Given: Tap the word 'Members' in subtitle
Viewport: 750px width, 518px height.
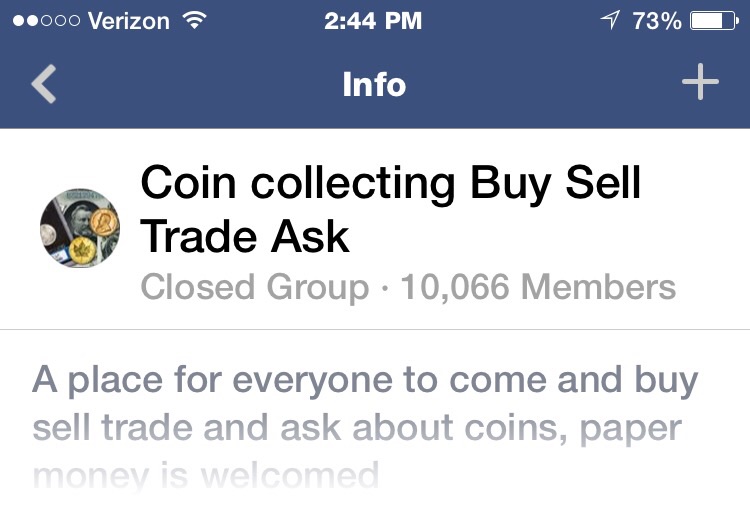Looking at the screenshot, I should (598, 287).
